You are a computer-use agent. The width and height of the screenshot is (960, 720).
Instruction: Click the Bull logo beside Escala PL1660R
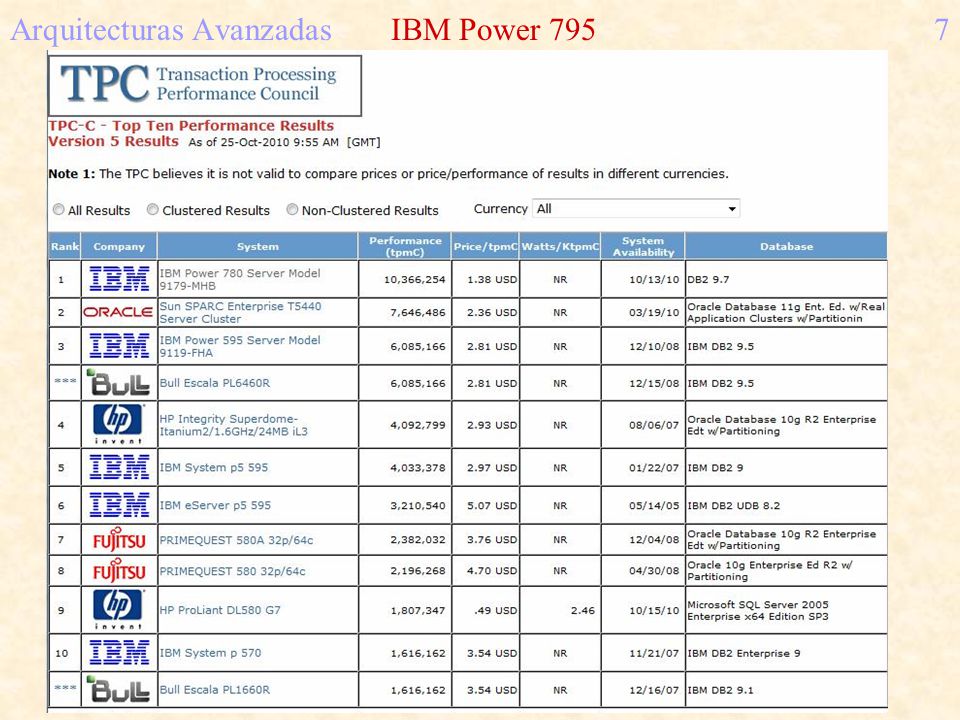[x=118, y=689]
